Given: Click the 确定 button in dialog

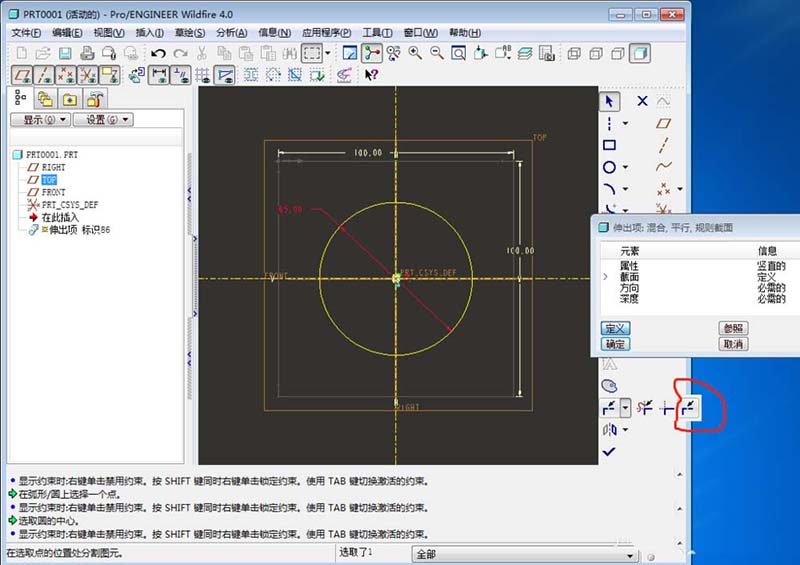Looking at the screenshot, I should tap(615, 344).
